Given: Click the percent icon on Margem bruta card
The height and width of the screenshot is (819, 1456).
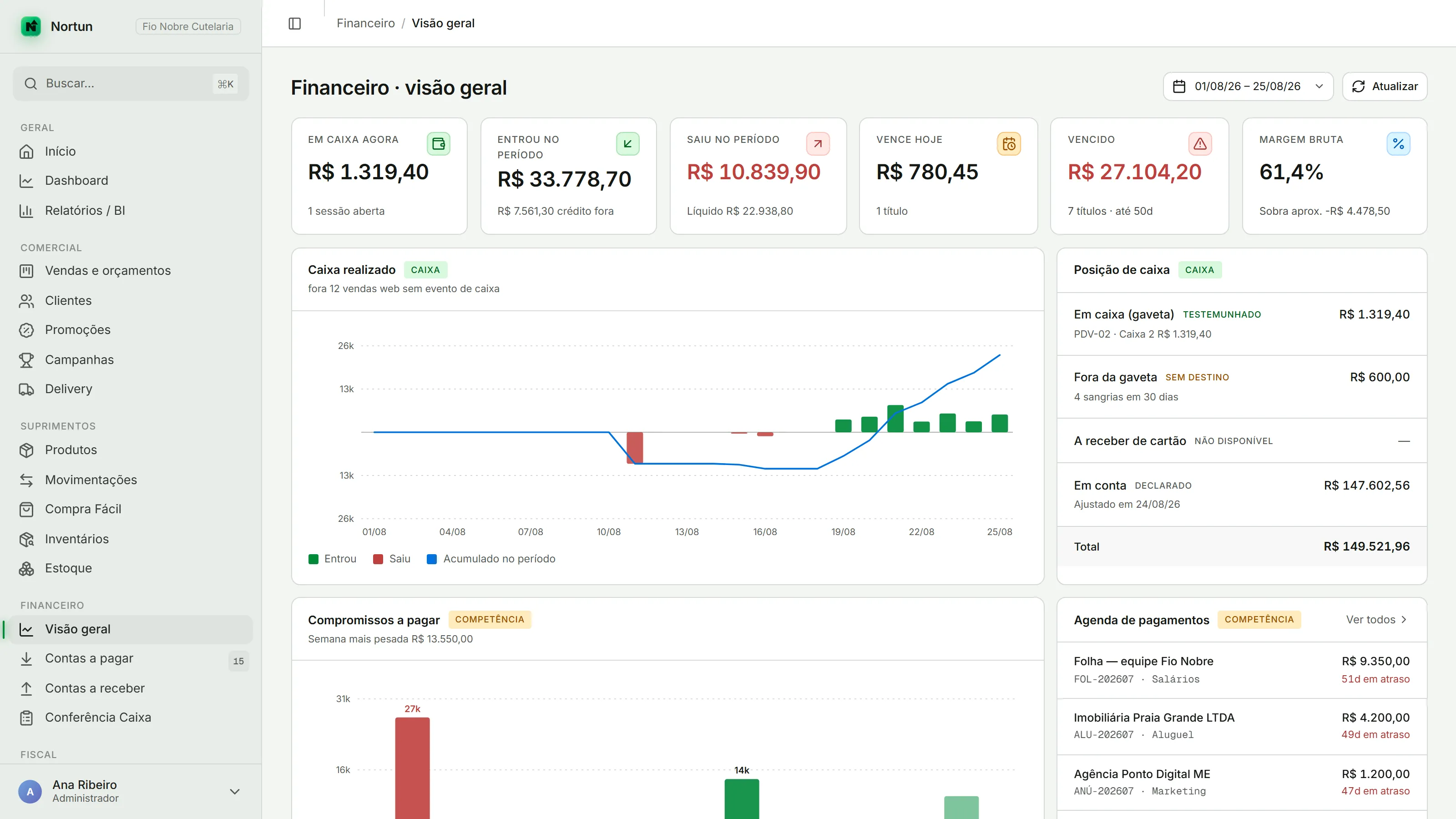Looking at the screenshot, I should [1398, 144].
